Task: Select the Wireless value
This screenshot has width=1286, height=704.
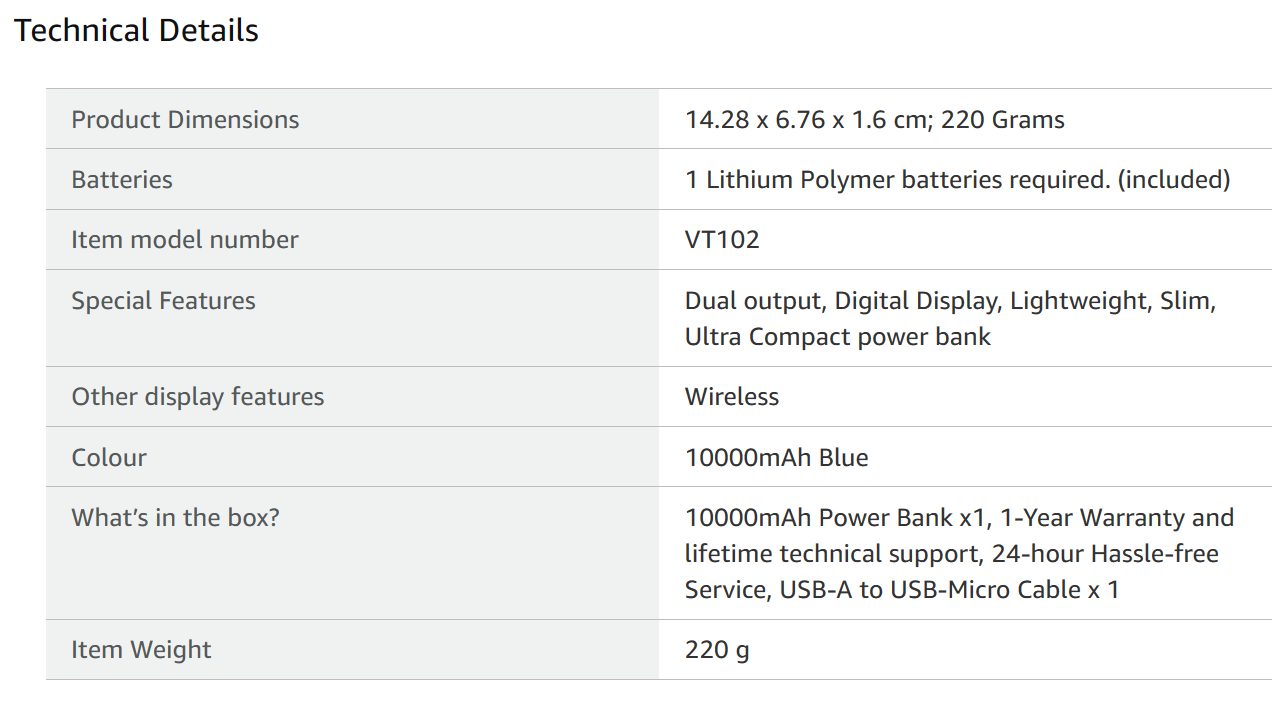Action: pos(732,397)
